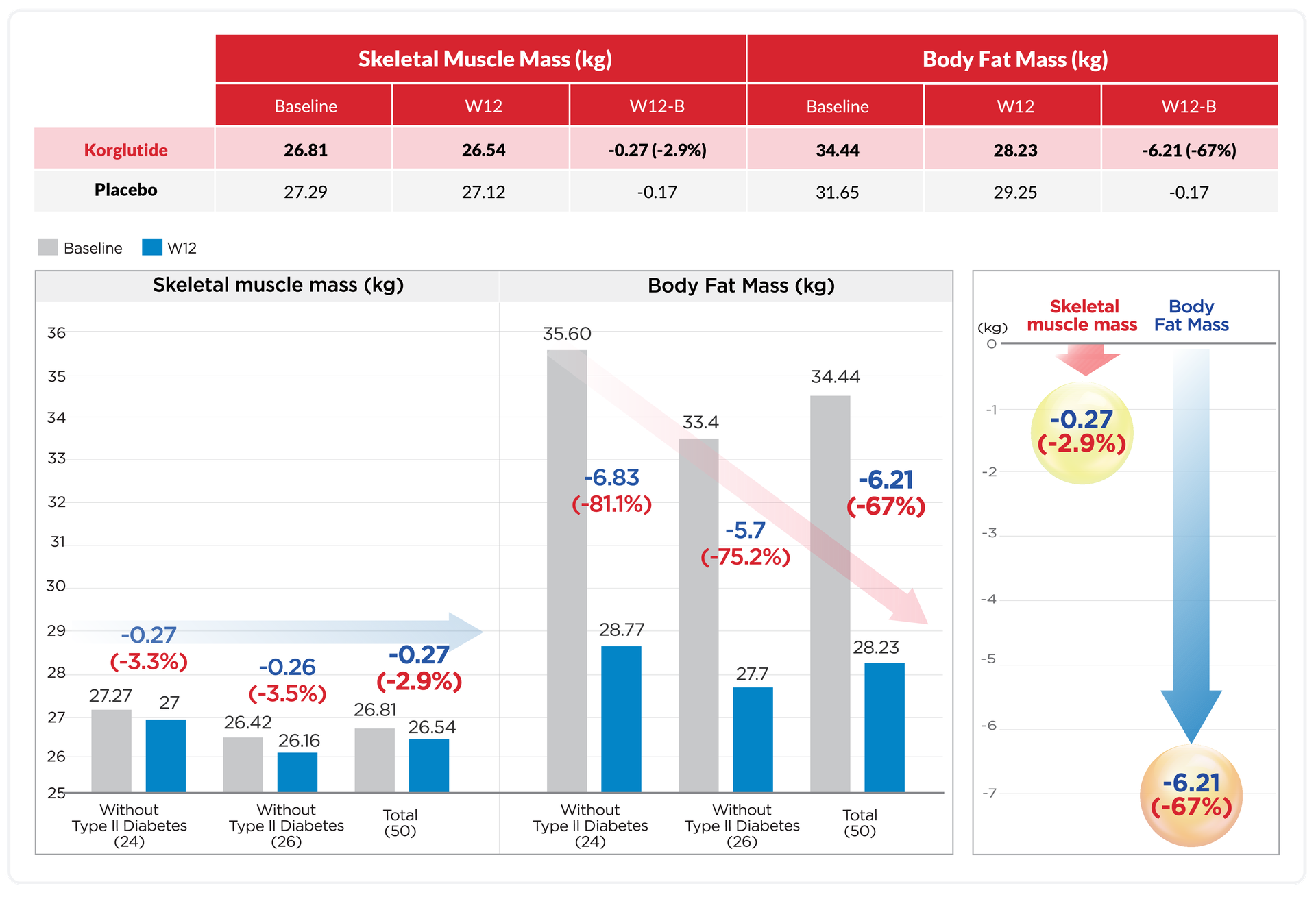The width and height of the screenshot is (1316, 897).
Task: Click the Body Fat Mass (kg) chart title
Action: coord(741,286)
